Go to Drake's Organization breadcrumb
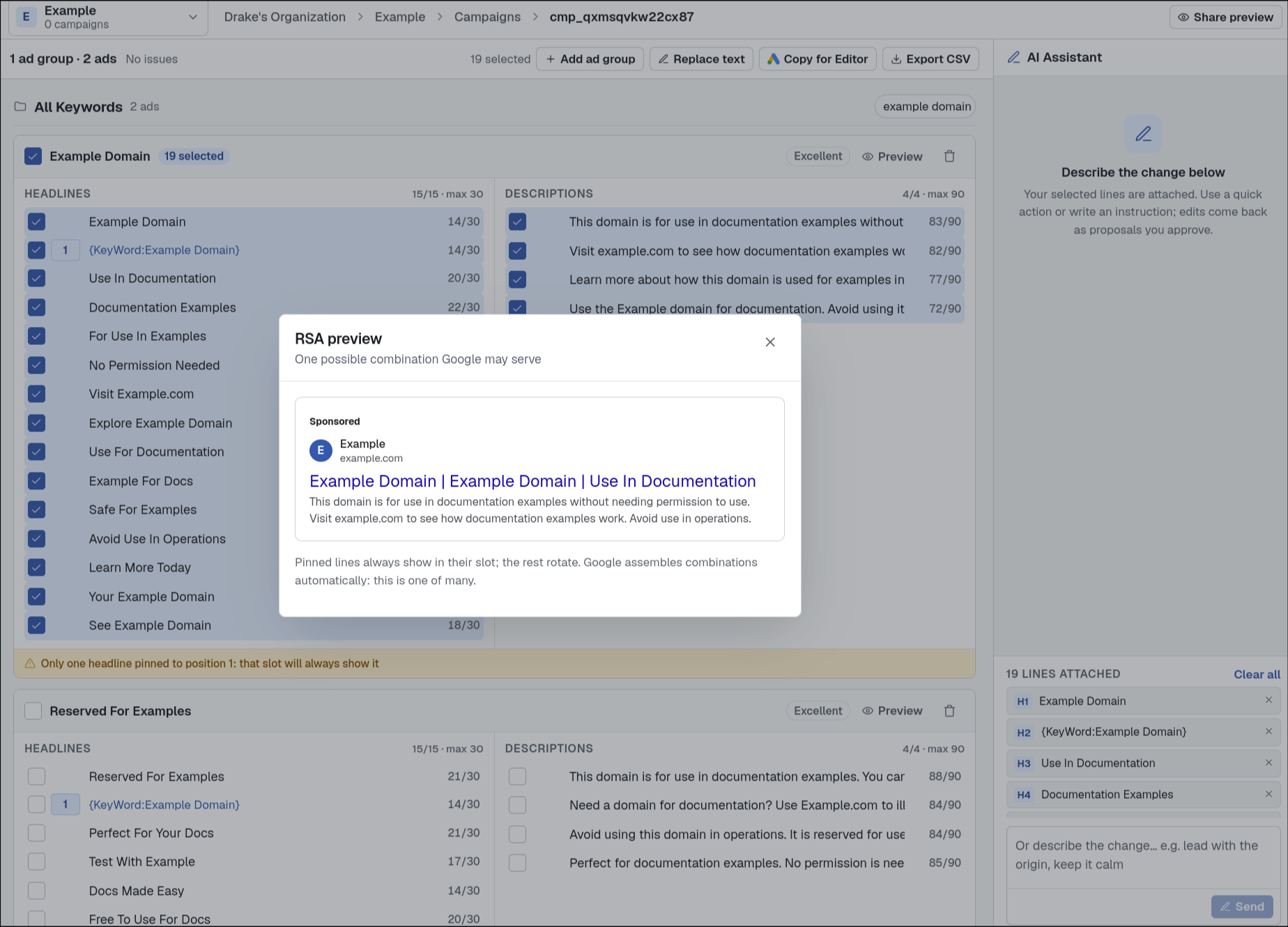 pyautogui.click(x=284, y=17)
